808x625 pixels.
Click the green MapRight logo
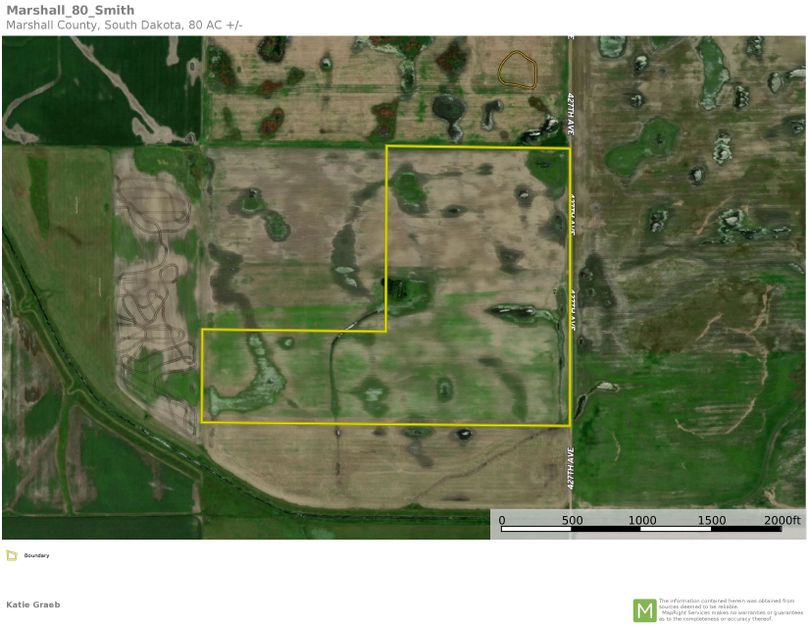(x=644, y=609)
